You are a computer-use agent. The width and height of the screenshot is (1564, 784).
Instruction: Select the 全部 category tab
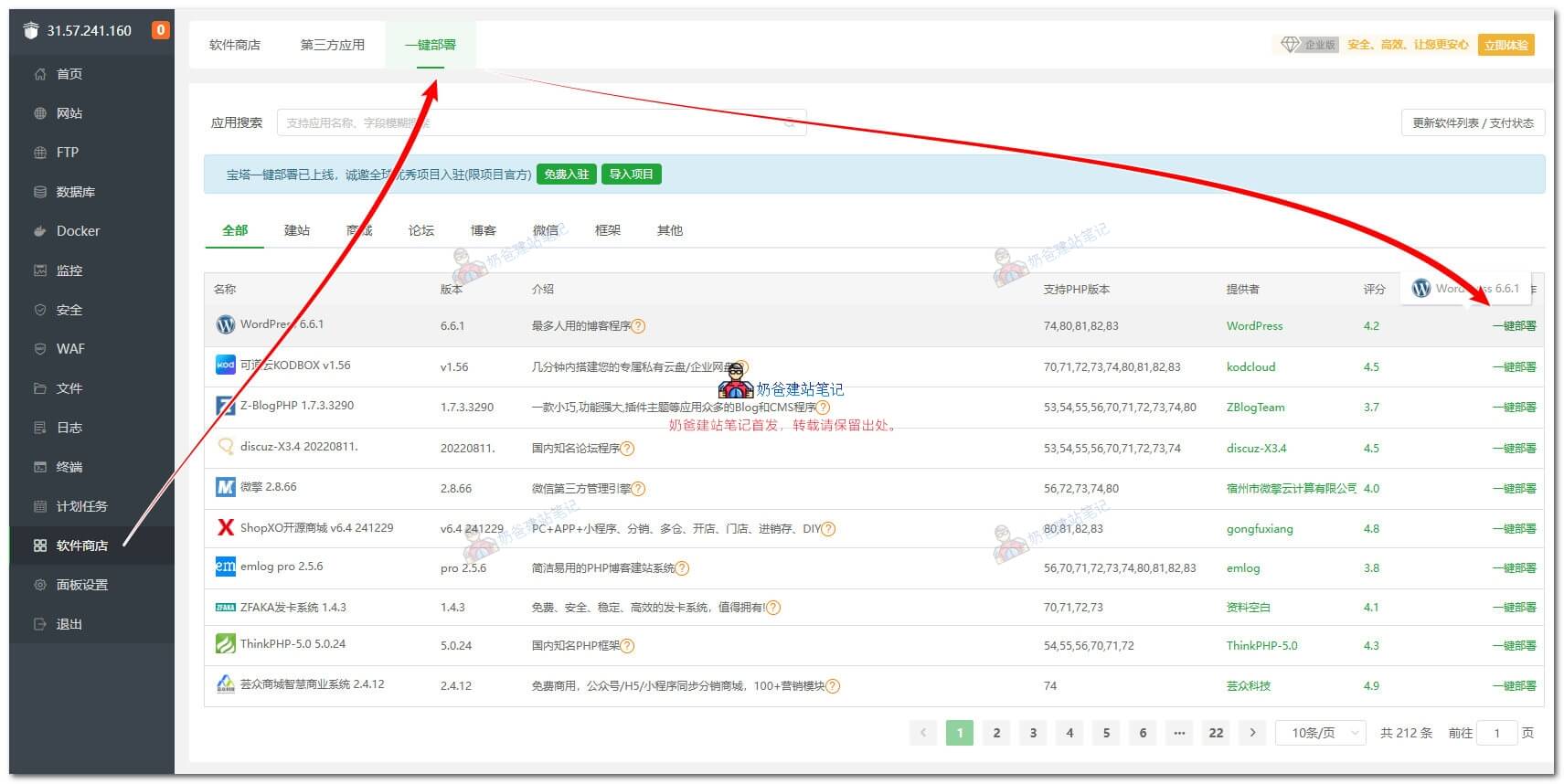pos(235,230)
